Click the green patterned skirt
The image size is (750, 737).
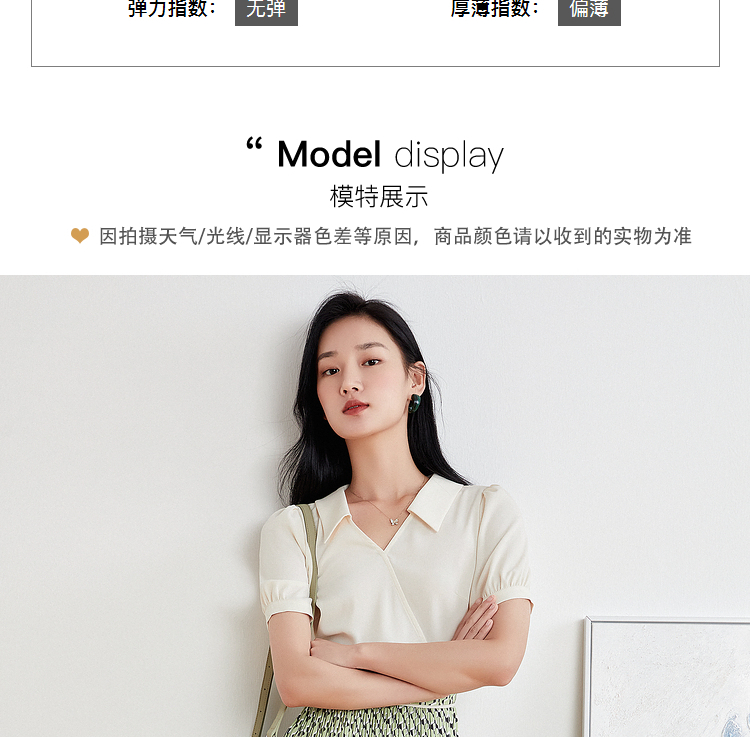[x=371, y=721]
